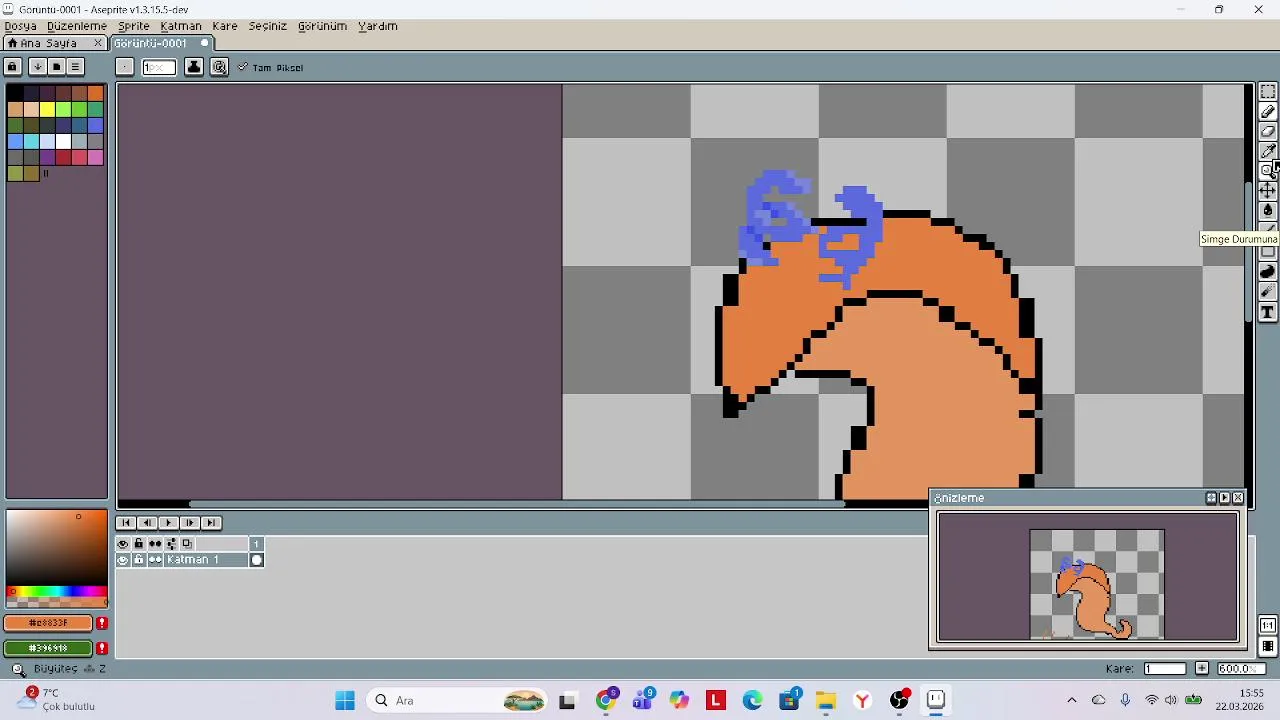
Task: Open the Dosya menu
Action: [21, 26]
